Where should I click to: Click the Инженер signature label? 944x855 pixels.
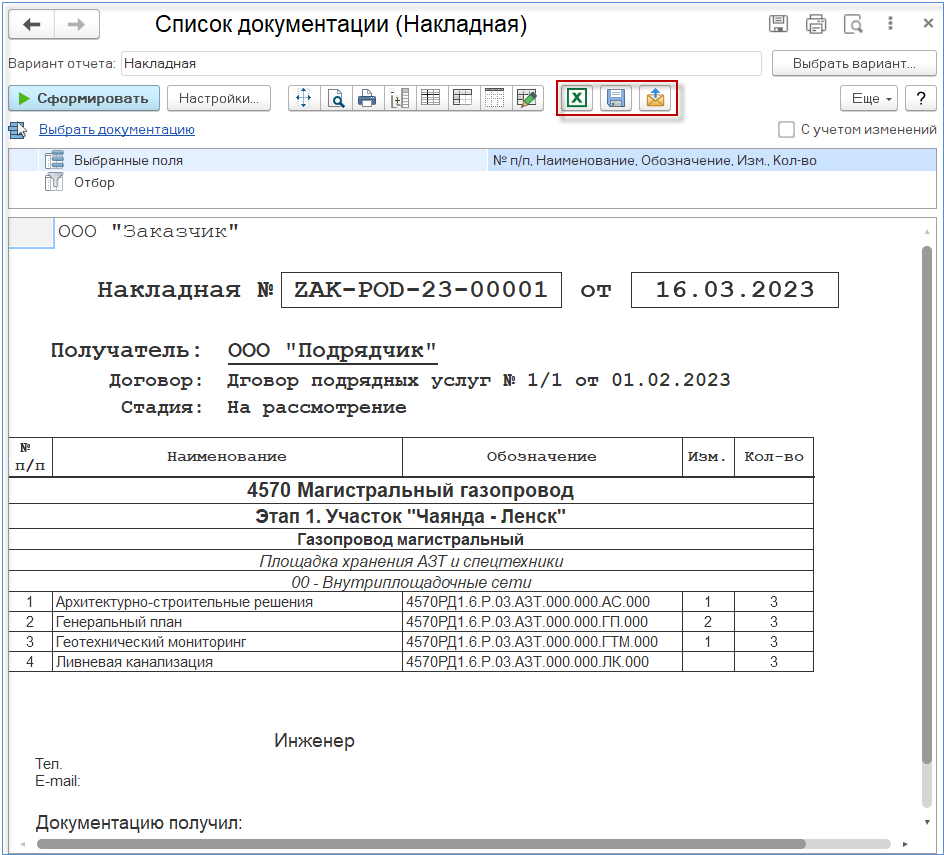(x=314, y=741)
